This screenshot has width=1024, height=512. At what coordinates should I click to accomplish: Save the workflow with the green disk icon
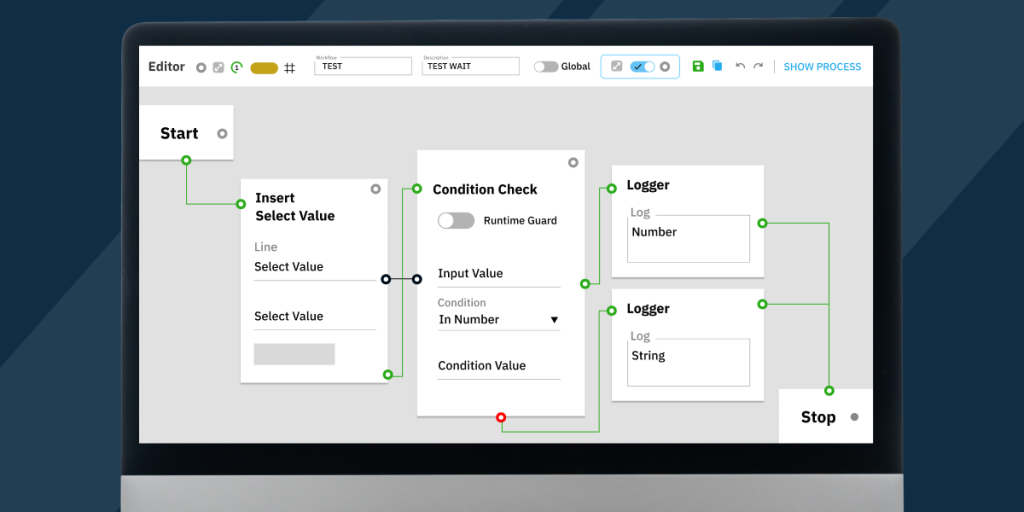point(698,66)
